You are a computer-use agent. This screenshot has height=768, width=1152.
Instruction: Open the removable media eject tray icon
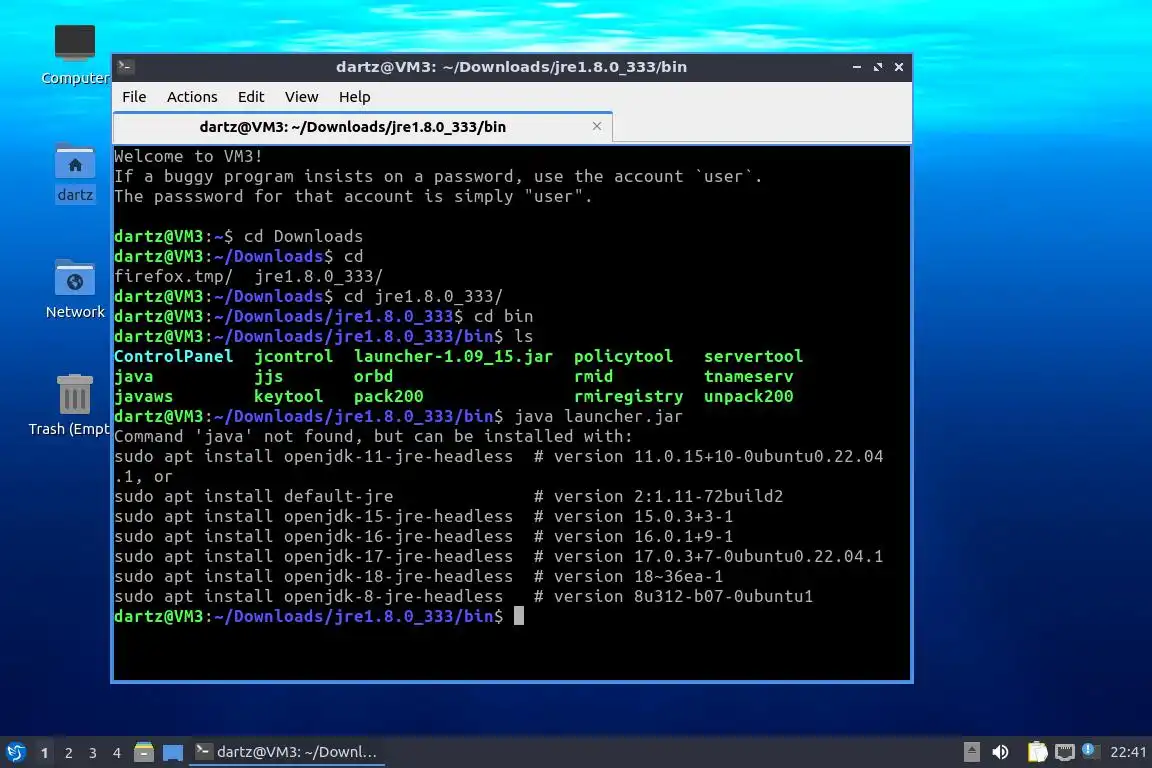[971, 752]
